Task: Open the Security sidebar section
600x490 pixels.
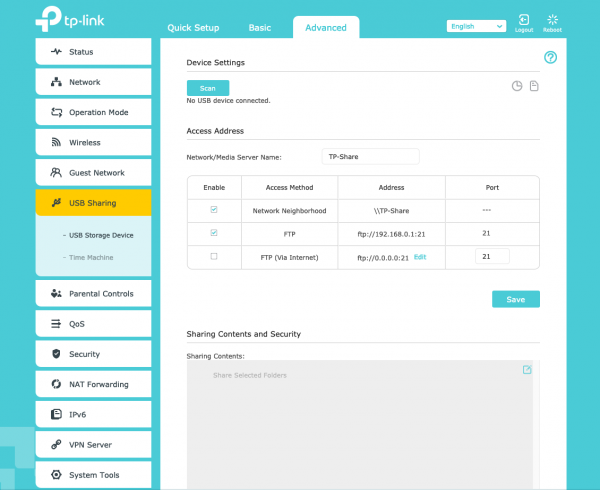Action: (x=93, y=354)
